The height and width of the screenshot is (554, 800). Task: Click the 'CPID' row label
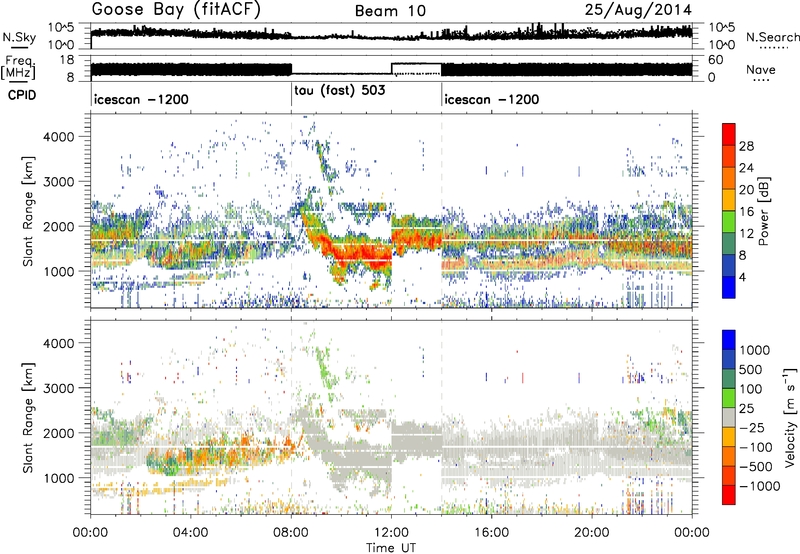[x=22, y=95]
